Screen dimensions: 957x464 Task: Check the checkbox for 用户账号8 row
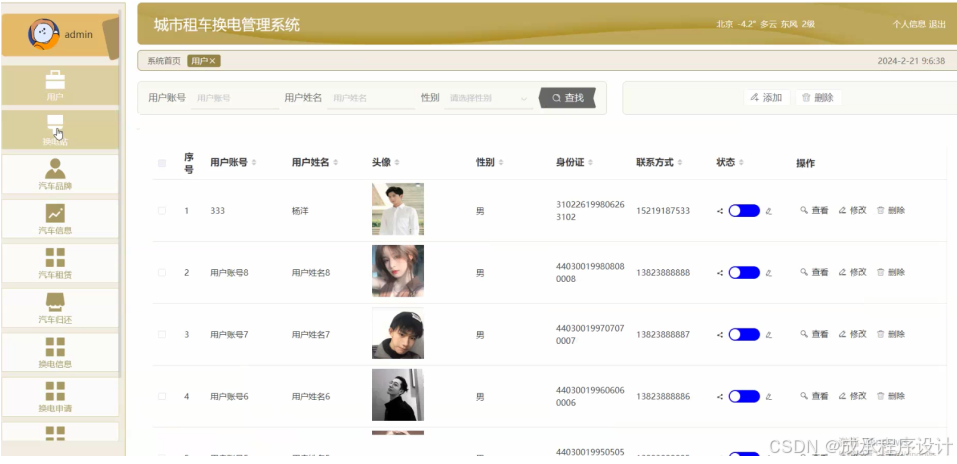(162, 273)
